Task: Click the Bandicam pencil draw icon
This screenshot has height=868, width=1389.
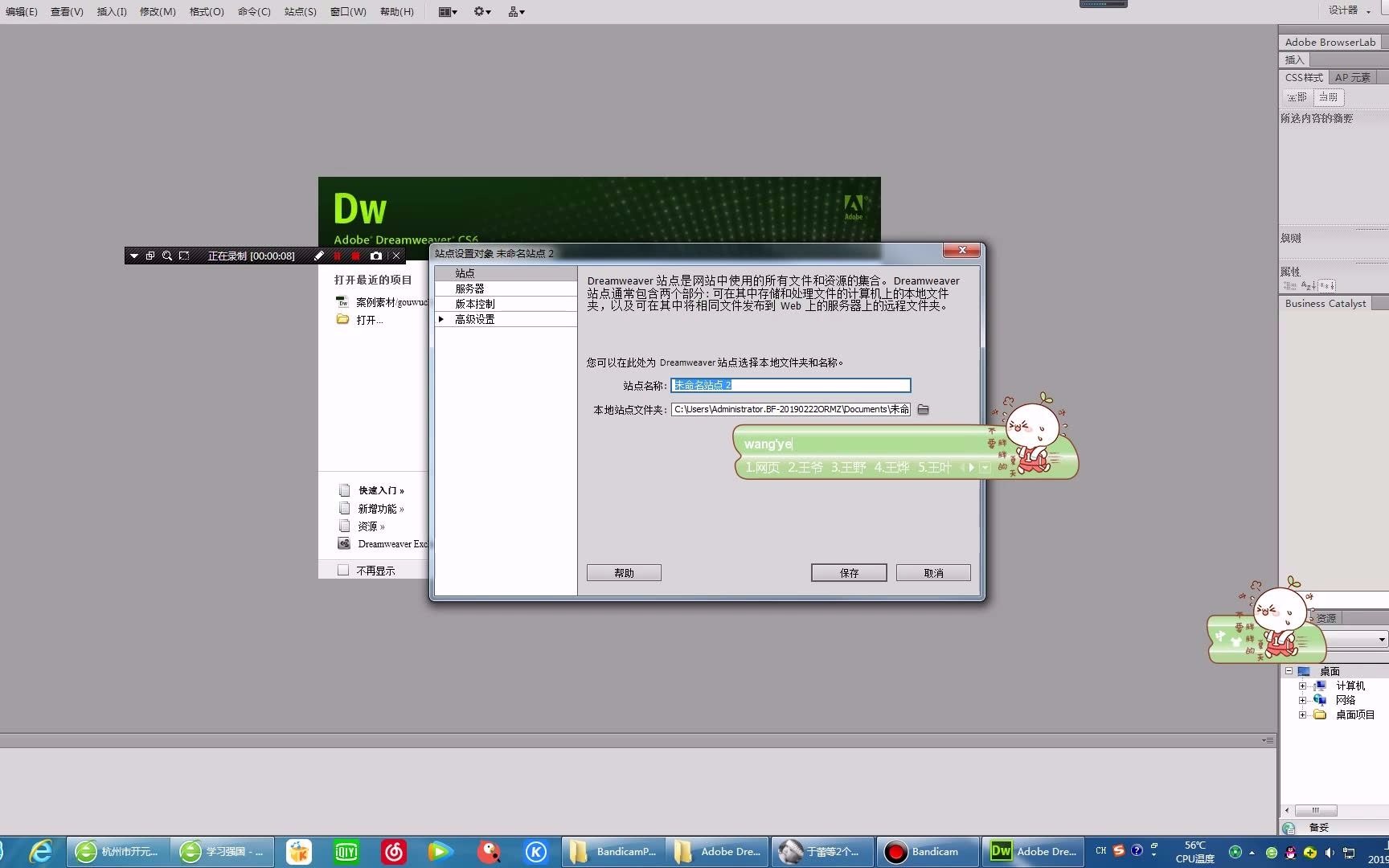Action: (x=318, y=256)
